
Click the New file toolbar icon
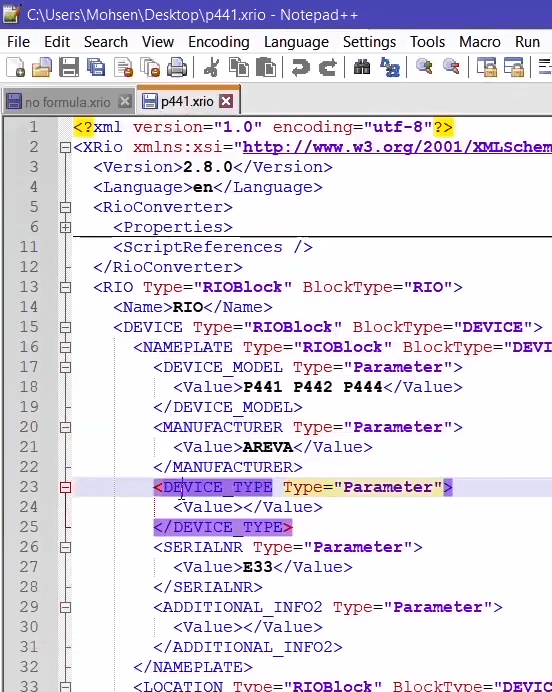pos(15,68)
